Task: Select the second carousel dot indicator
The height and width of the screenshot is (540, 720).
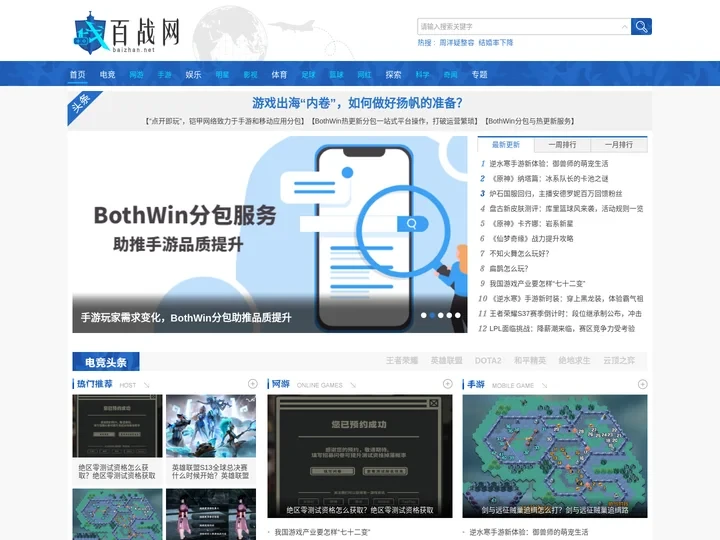Action: [433, 315]
